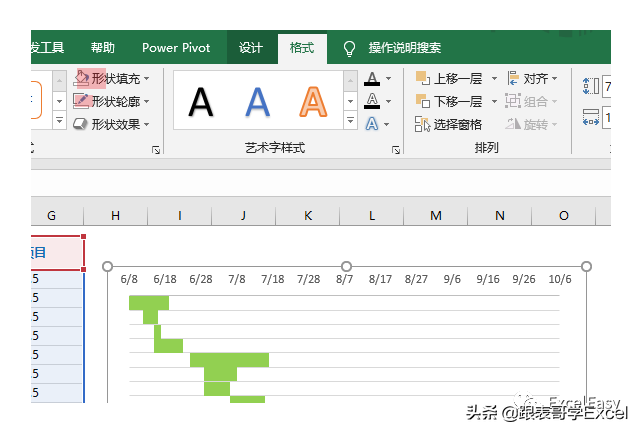Open the text fill color dropdown arrow
Image resolution: width=640 pixels, height=433 pixels.
(x=389, y=78)
